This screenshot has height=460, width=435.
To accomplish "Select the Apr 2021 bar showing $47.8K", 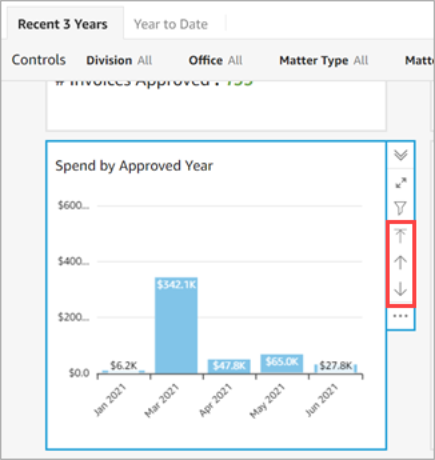I will click(x=229, y=366).
